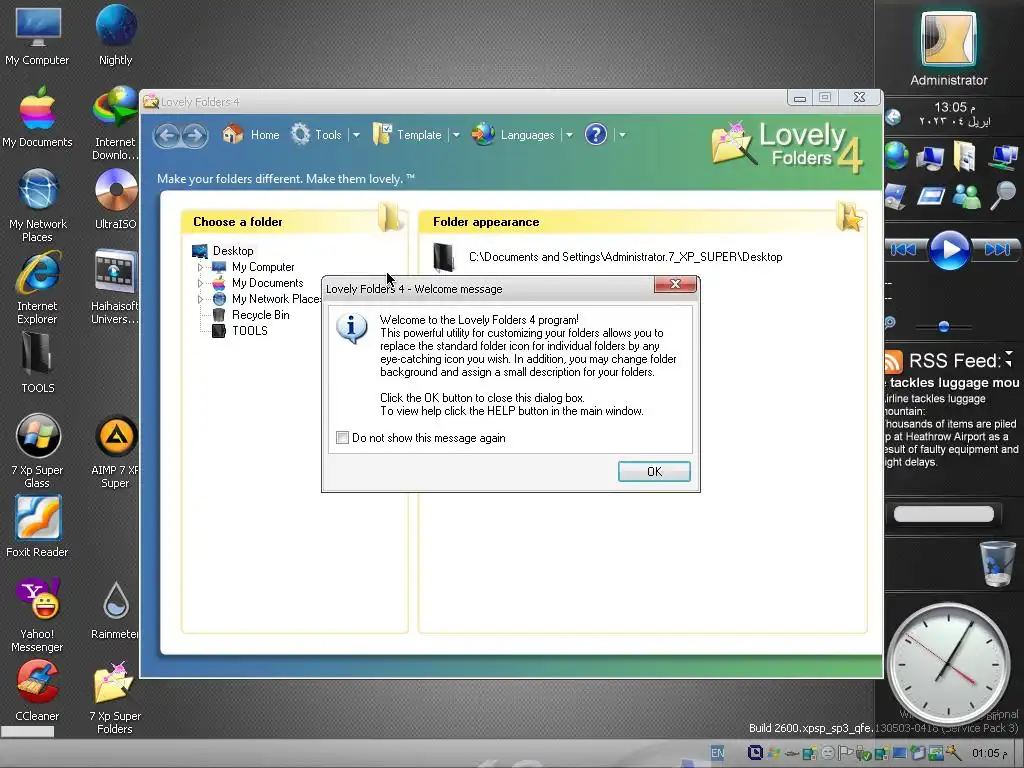
Task: Click the volume slider in sidebar media player
Action: (944, 326)
